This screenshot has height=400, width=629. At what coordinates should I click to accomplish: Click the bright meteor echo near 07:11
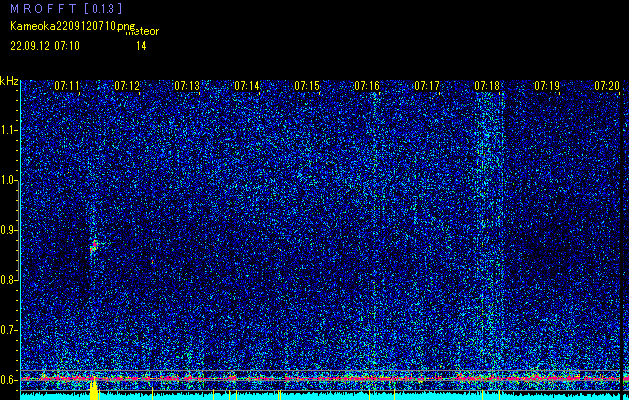[x=94, y=246]
